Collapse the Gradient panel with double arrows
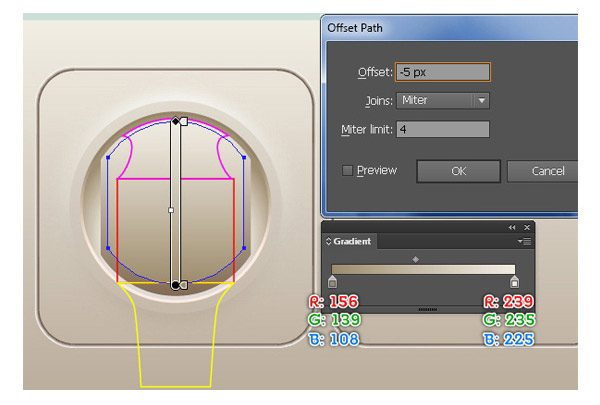 point(512,227)
